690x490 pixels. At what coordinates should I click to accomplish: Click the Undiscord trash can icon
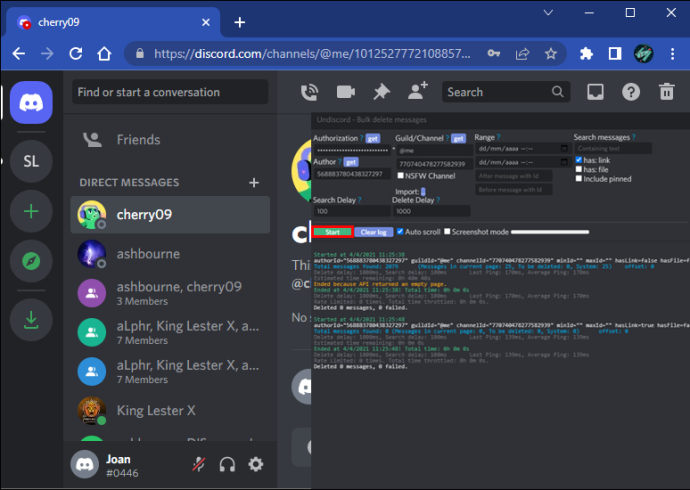(x=666, y=92)
